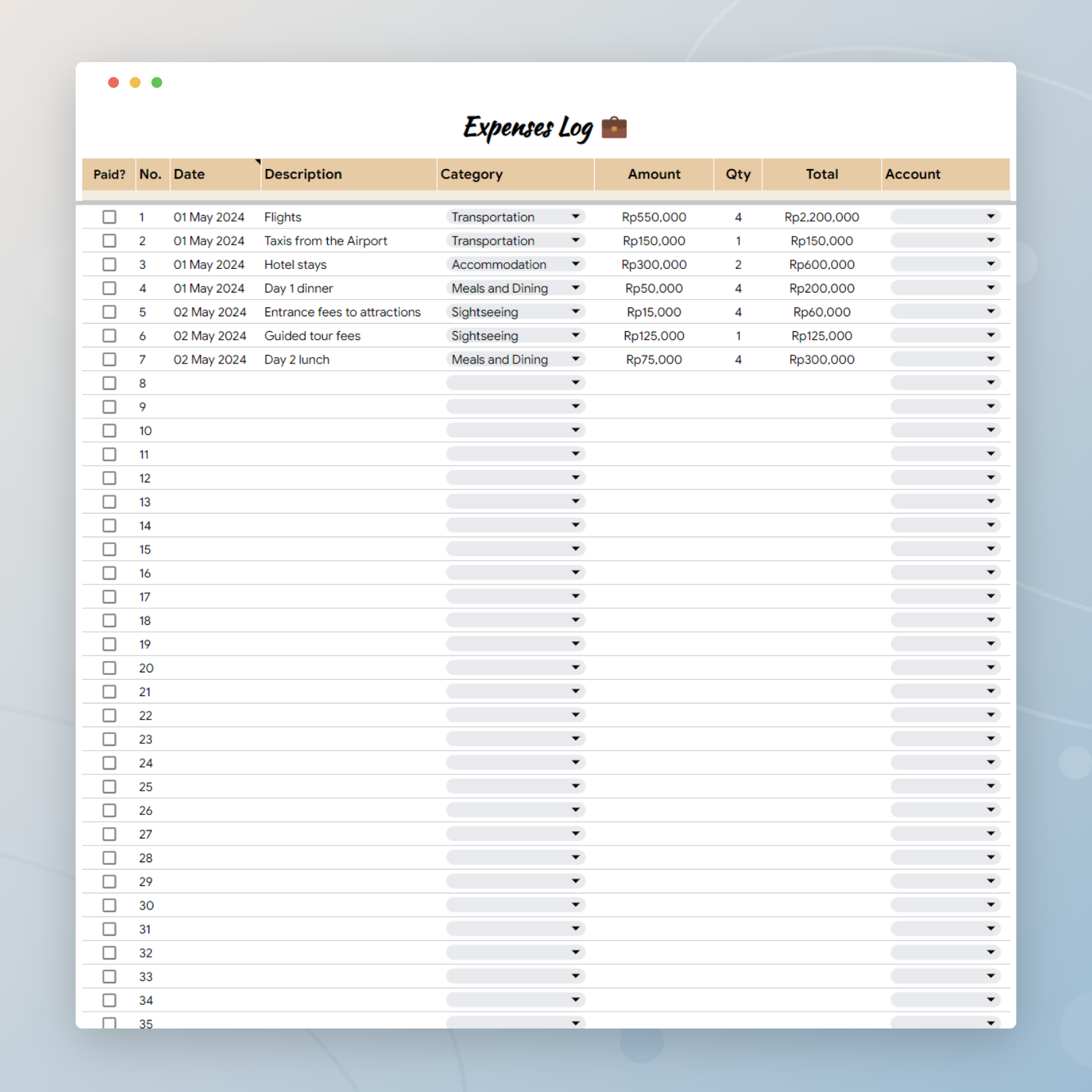This screenshot has width=1092, height=1092.
Task: Mark Entrance fees to attractions as paid
Action: (x=109, y=312)
